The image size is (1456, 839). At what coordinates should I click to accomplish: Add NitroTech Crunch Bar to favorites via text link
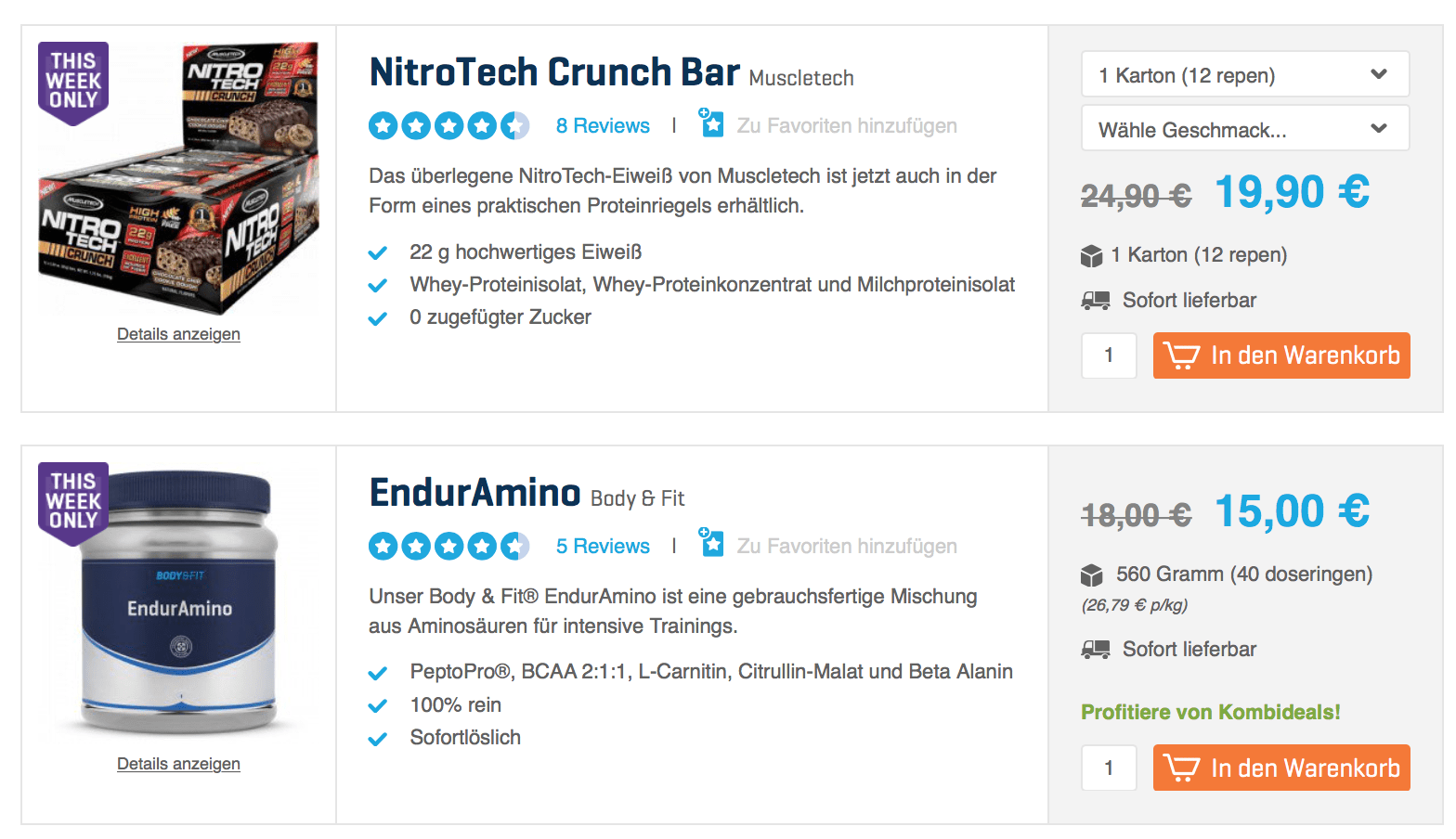[x=846, y=126]
